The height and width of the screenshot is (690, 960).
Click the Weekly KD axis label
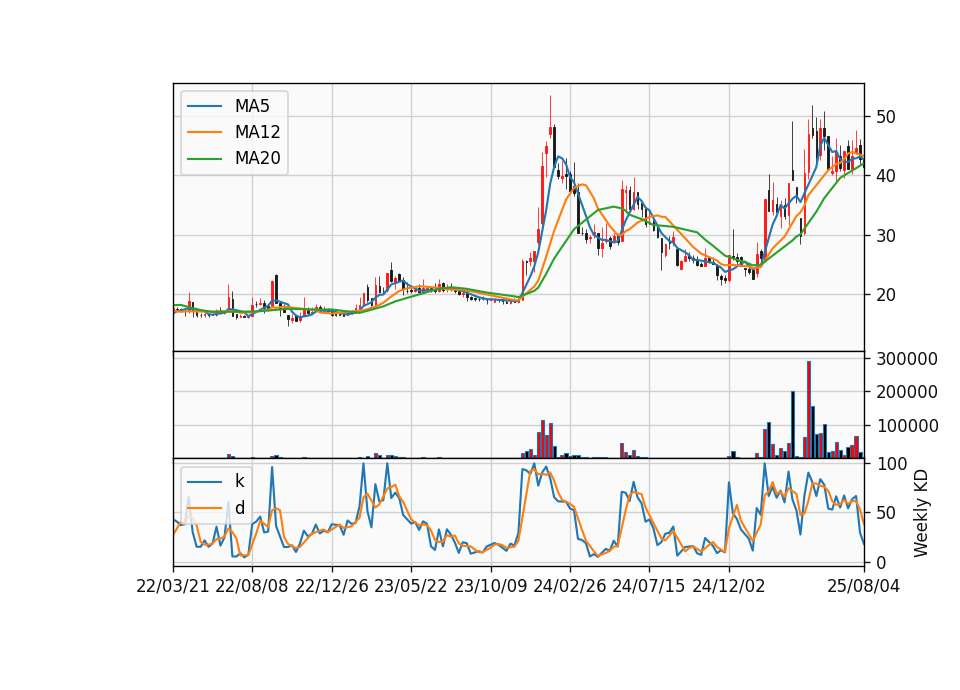[921, 514]
